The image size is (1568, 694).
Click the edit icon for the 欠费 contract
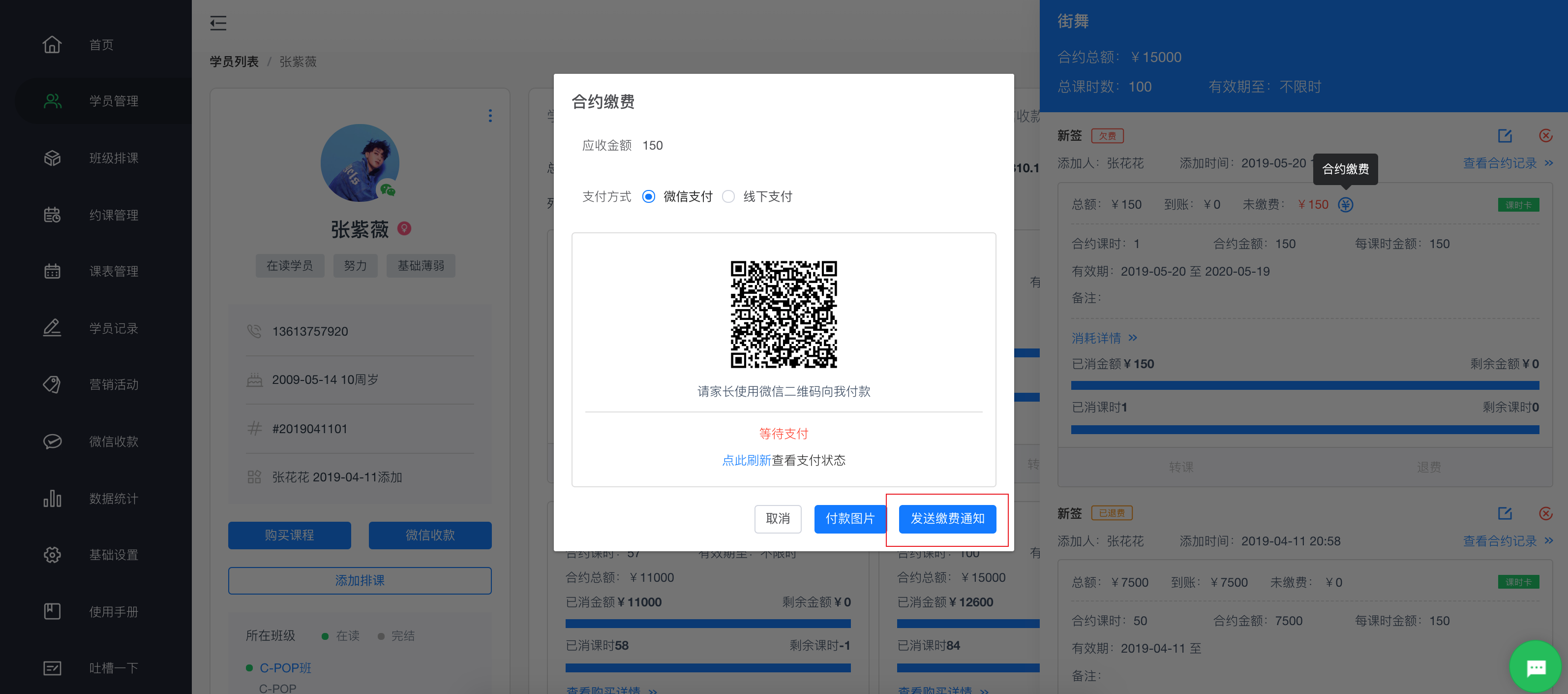[x=1505, y=136]
